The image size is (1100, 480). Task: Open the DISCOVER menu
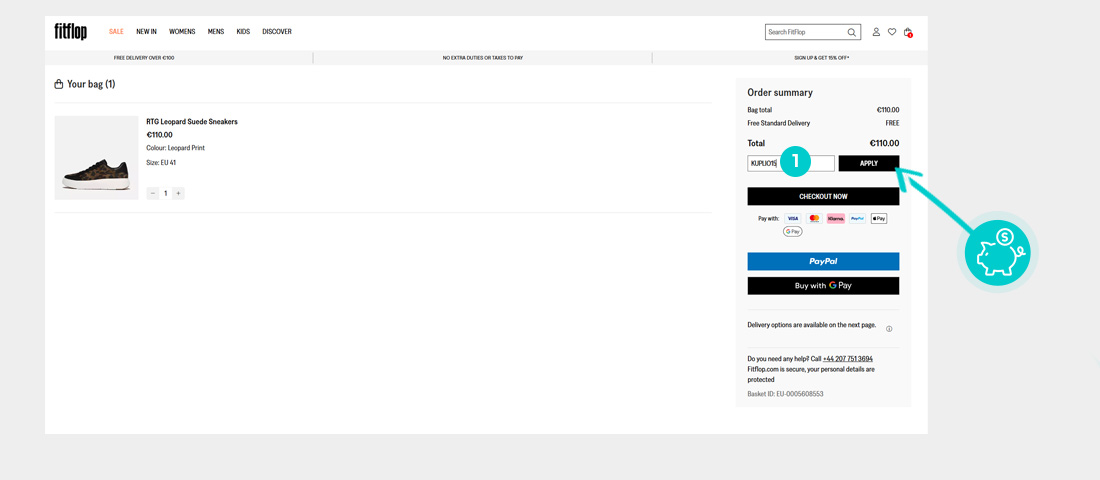(x=277, y=32)
